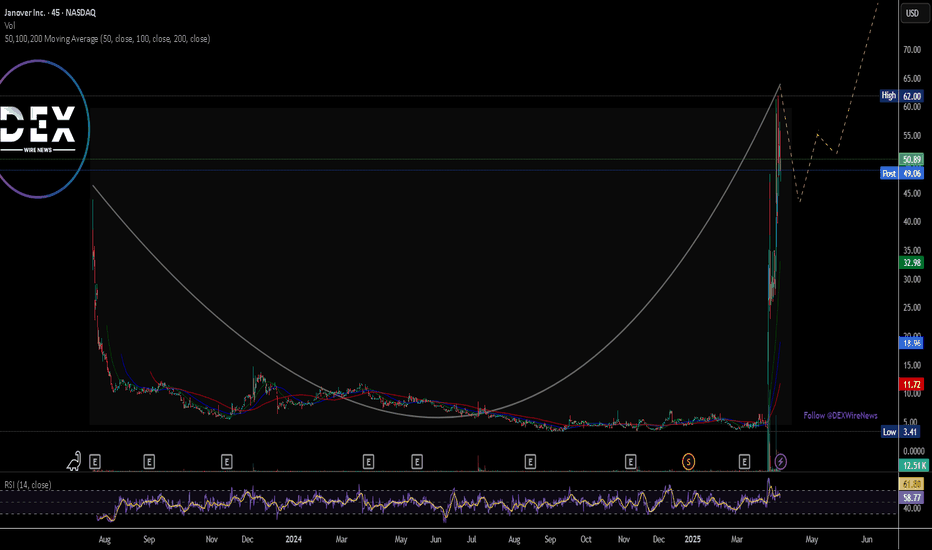Click the red 11.72 moving average label
This screenshot has height=550, width=932.
pos(912,385)
